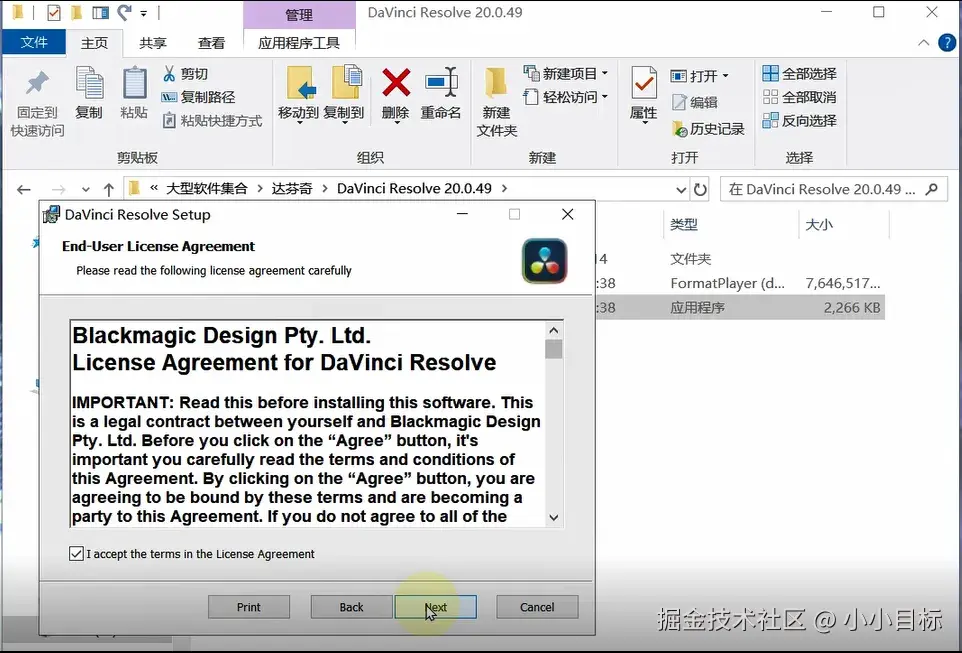Image resolution: width=962 pixels, height=653 pixels.
Task: Click the quick access Undo icon
Action: coord(125,12)
